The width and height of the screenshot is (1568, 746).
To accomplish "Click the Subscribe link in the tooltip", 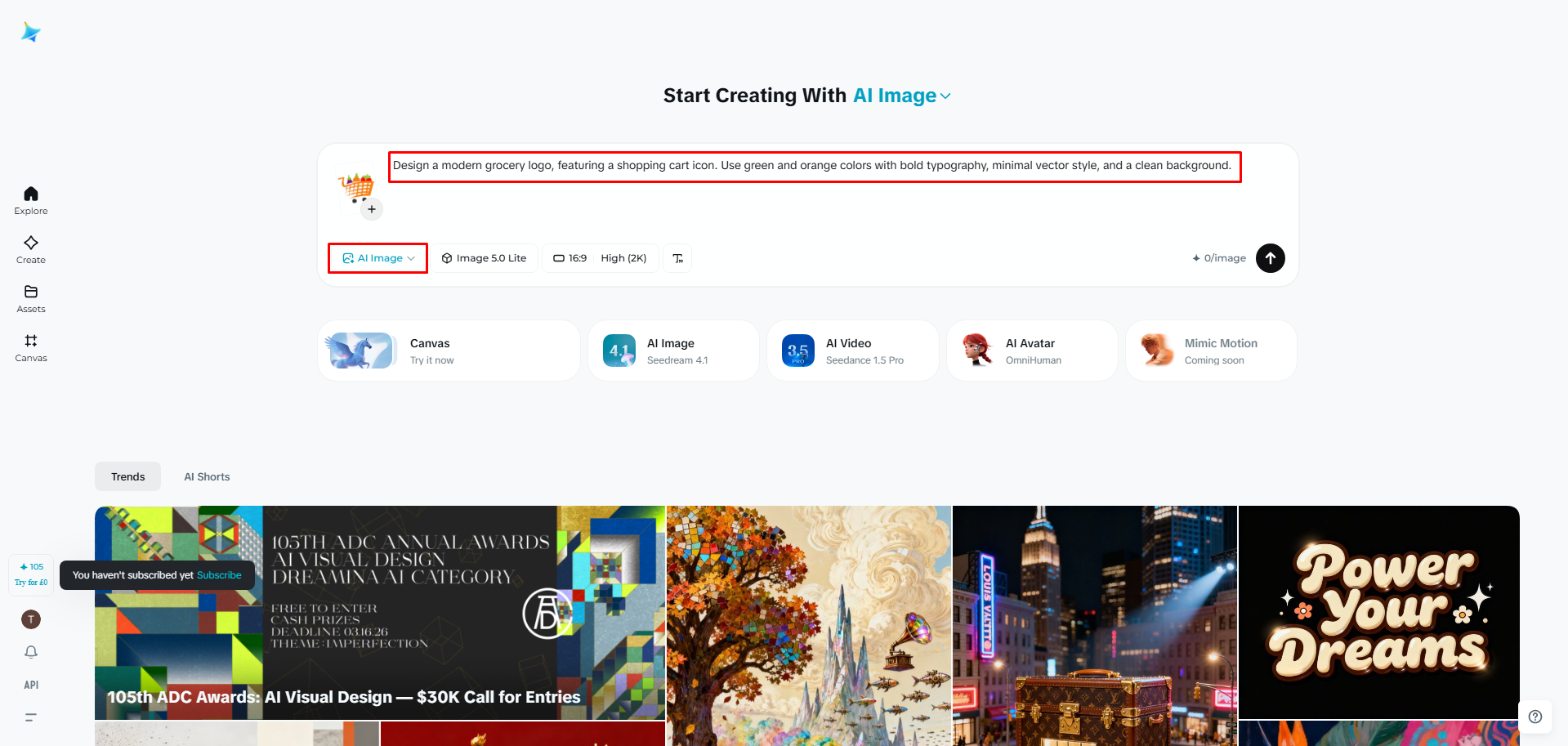I will coord(218,575).
